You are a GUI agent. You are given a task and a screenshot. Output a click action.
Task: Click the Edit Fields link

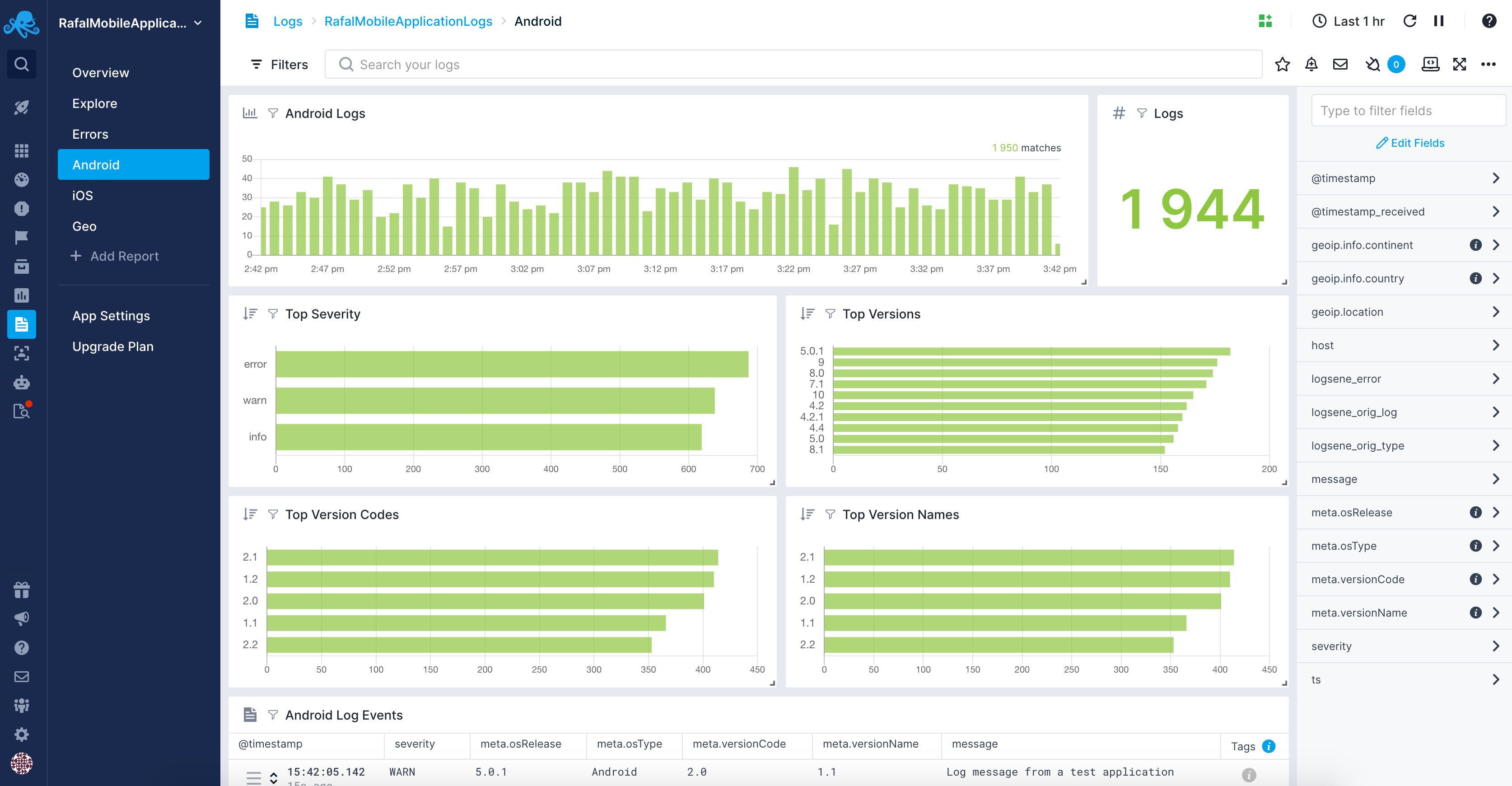click(x=1410, y=143)
